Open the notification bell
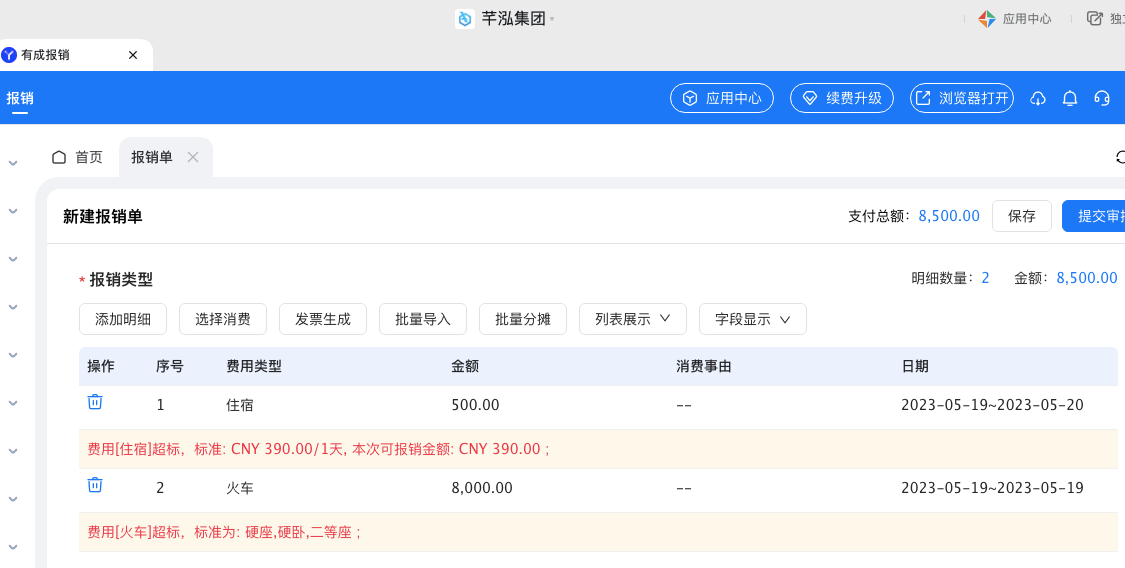 (x=1070, y=98)
